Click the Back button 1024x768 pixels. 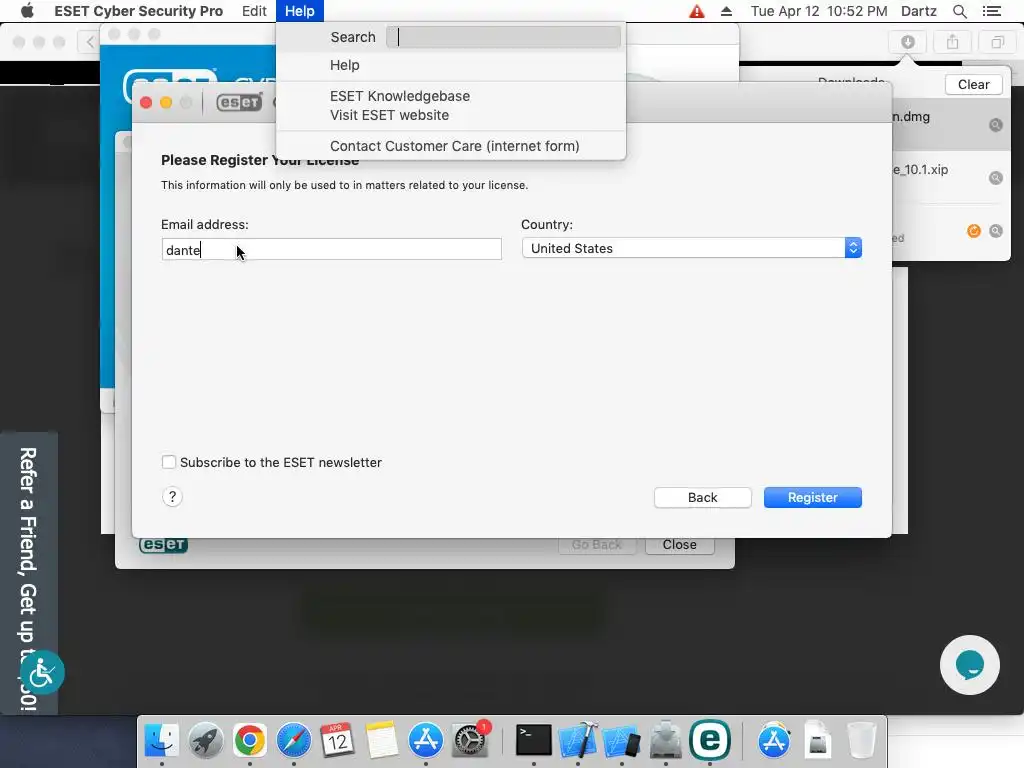[x=703, y=498]
